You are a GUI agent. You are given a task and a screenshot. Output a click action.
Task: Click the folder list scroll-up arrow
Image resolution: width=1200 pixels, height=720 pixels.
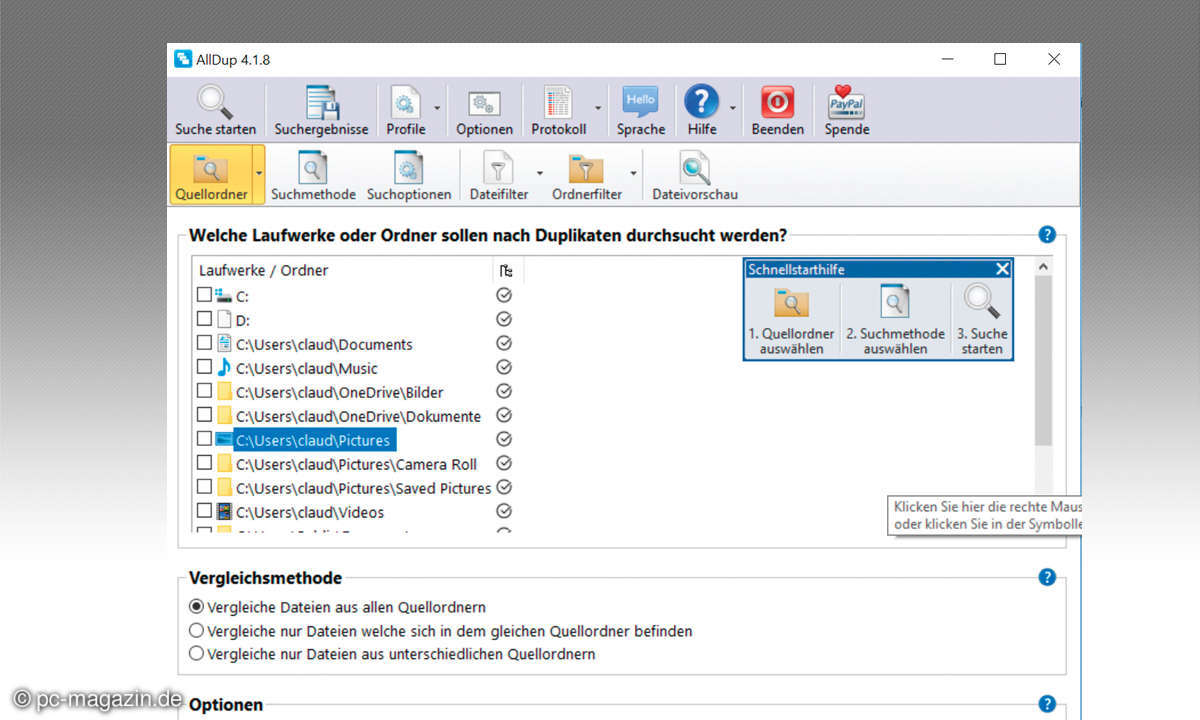(1044, 267)
